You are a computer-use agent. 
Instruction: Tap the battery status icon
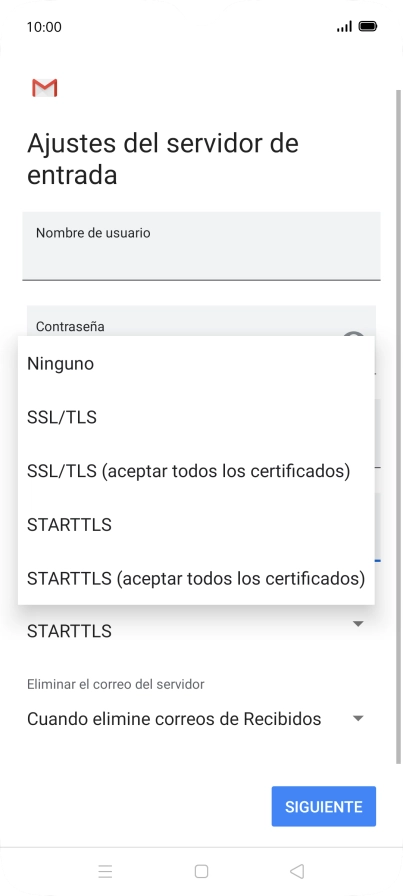[x=368, y=26]
